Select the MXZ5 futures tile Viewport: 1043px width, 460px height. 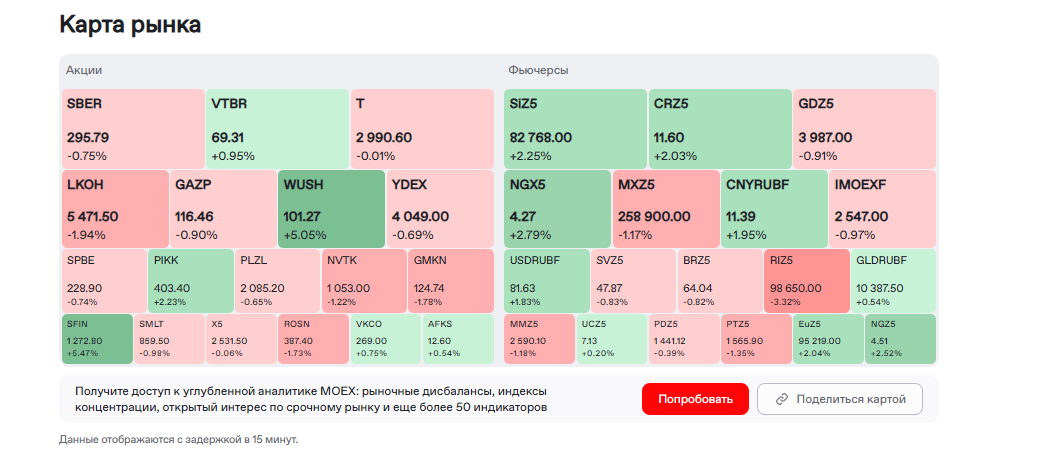(x=665, y=208)
